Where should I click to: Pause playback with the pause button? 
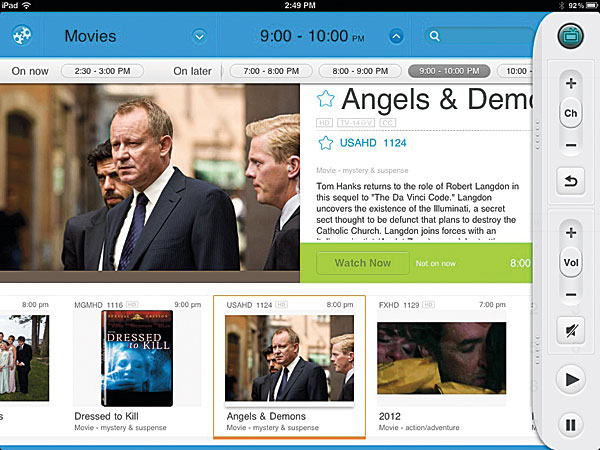[x=571, y=425]
